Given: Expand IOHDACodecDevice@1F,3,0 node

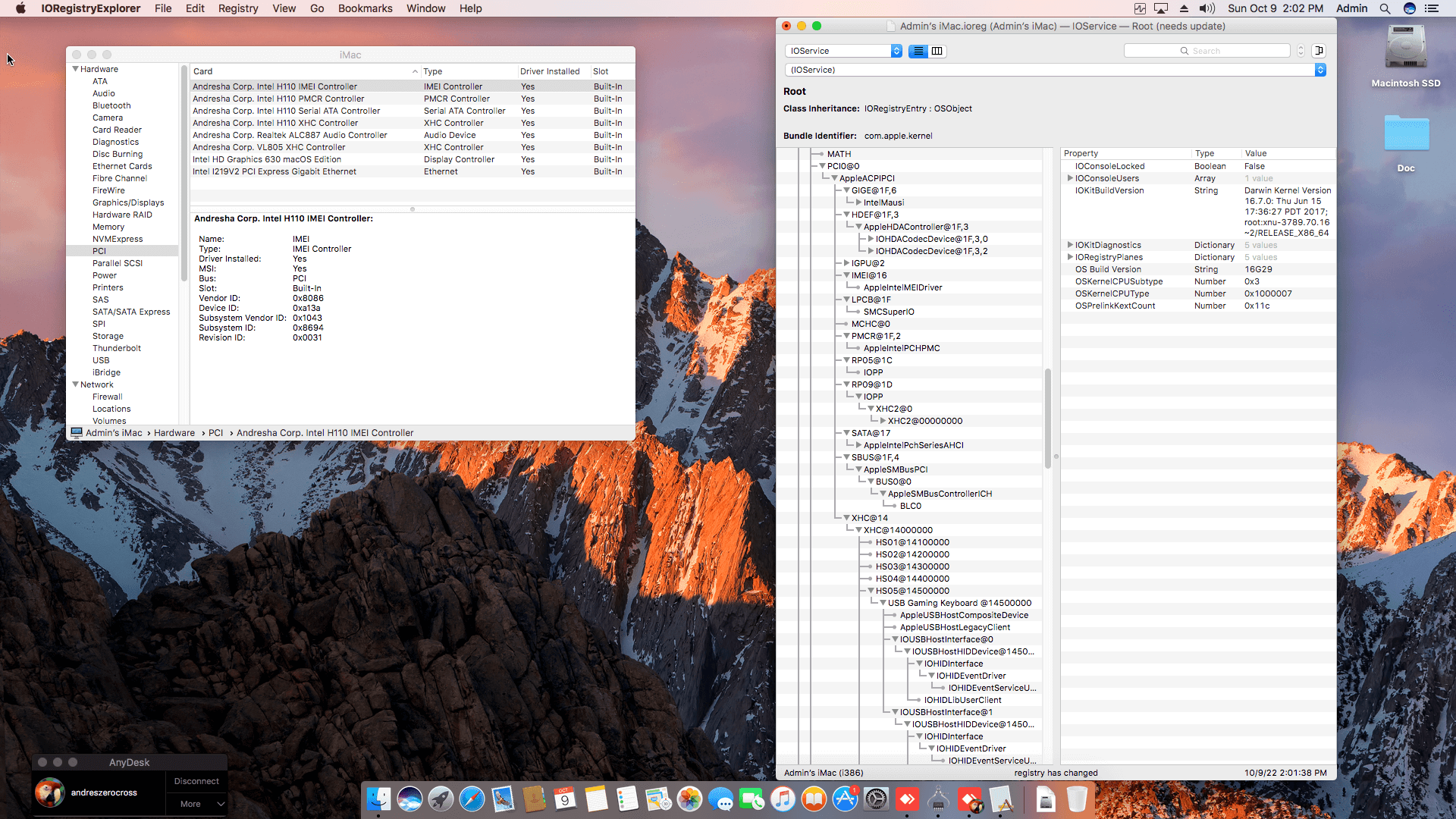Looking at the screenshot, I should click(x=871, y=239).
